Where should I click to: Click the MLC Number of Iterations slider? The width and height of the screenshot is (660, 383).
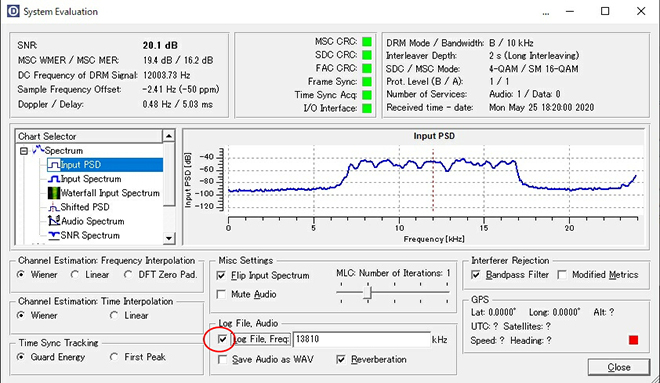(394, 292)
